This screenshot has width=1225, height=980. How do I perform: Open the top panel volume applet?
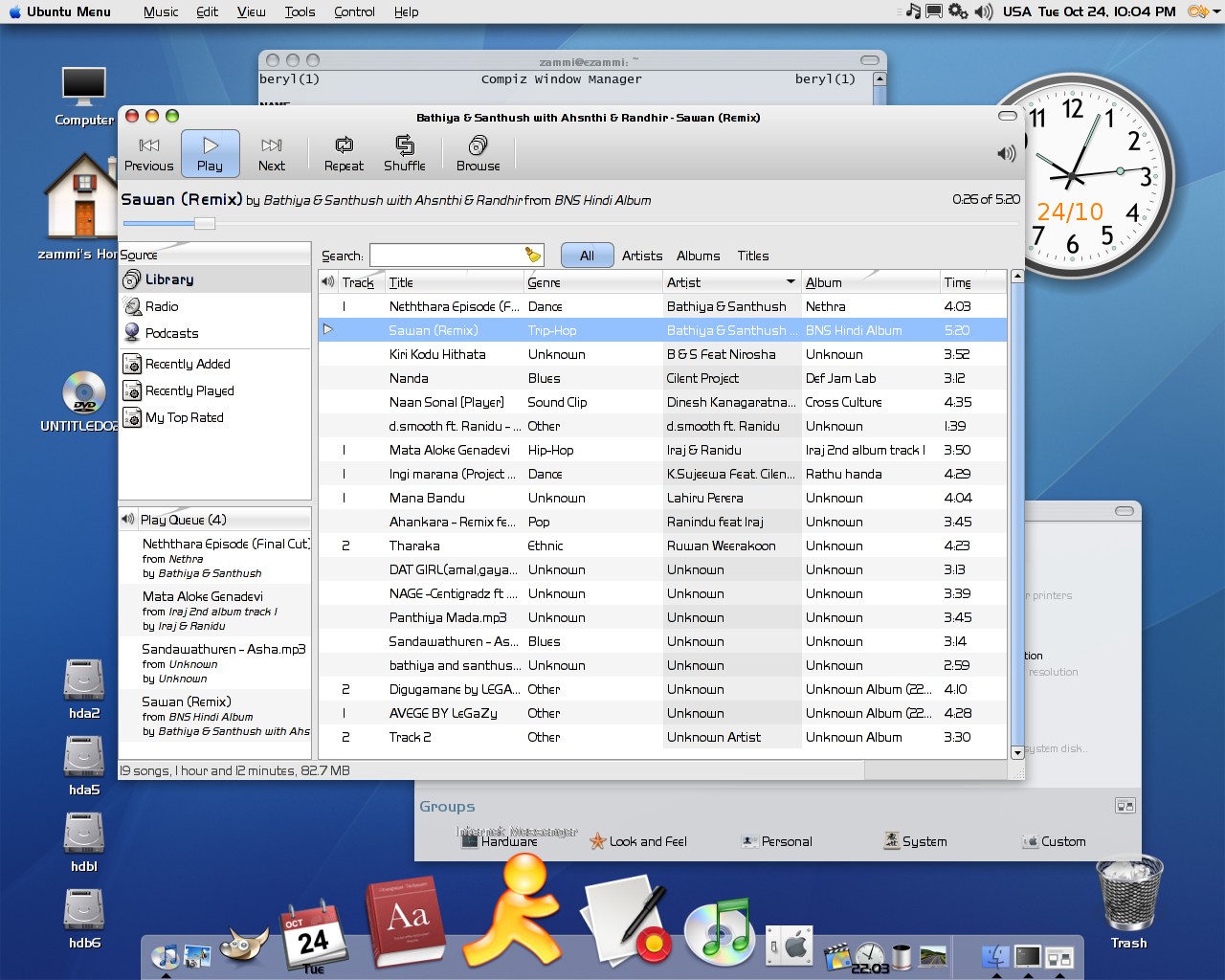point(984,11)
